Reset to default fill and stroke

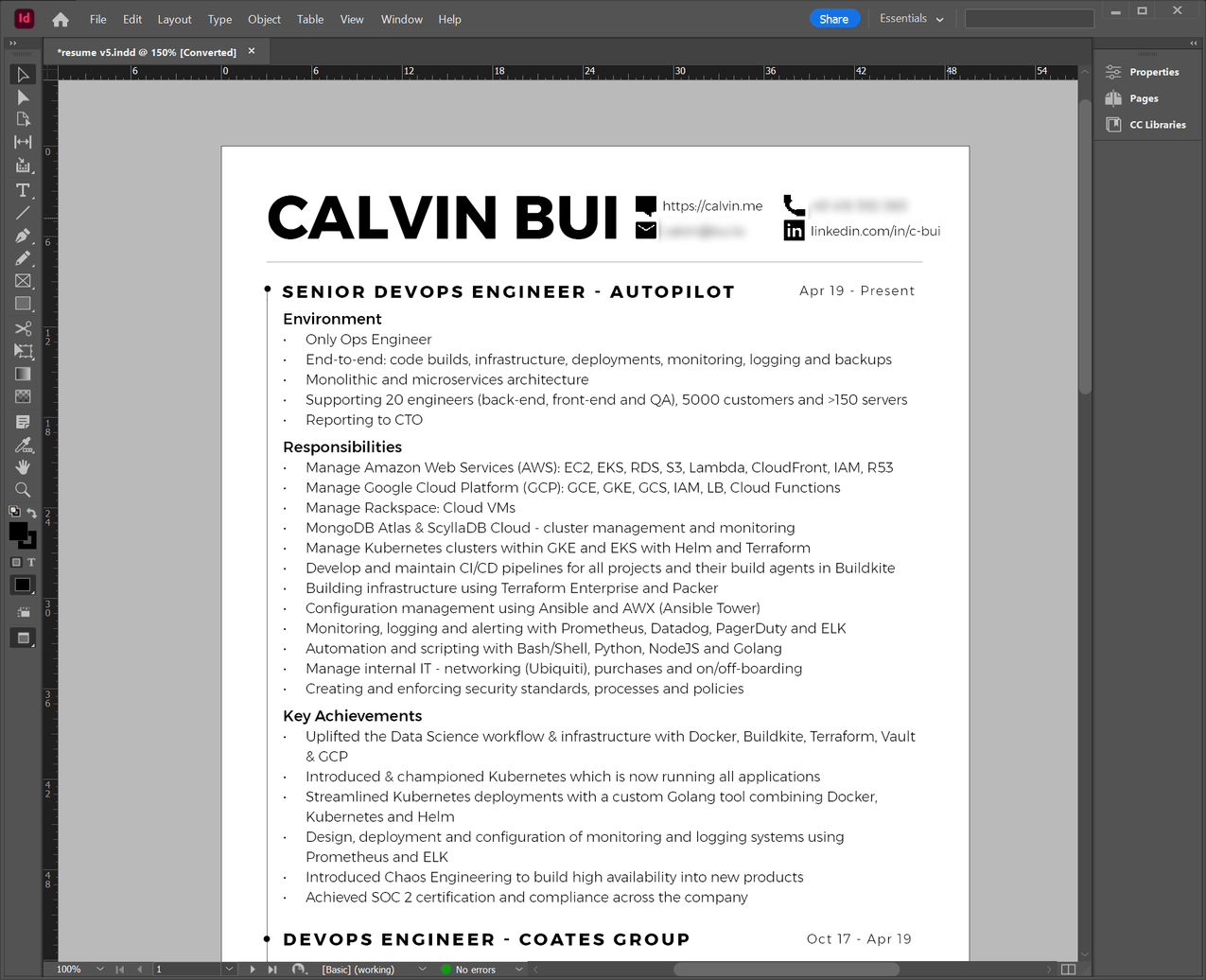coord(14,511)
